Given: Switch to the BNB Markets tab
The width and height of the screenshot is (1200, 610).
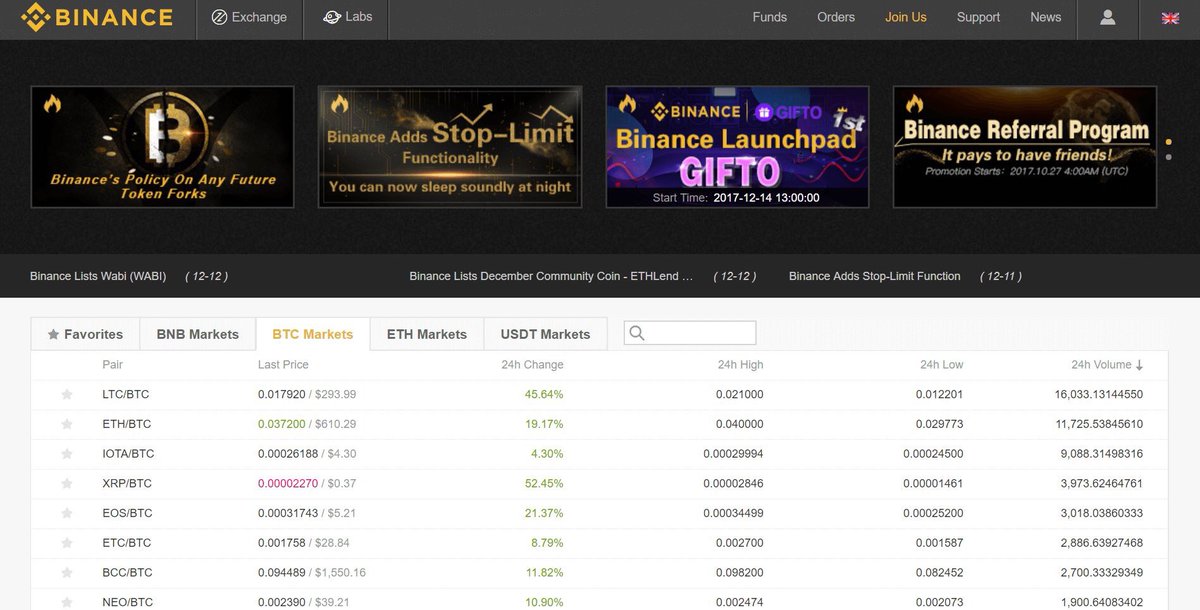Looking at the screenshot, I should click(198, 334).
